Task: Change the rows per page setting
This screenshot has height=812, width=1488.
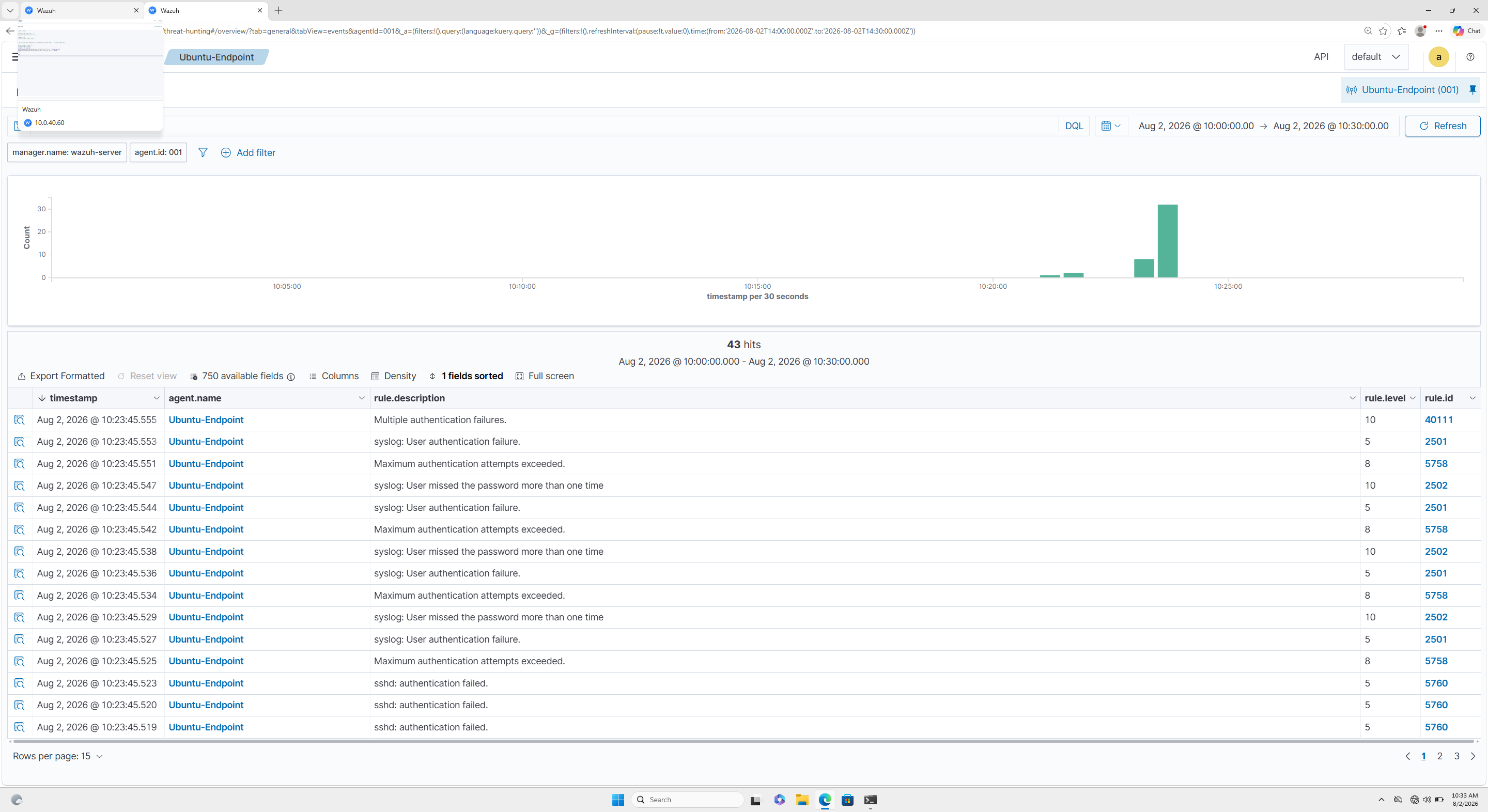Action: pyautogui.click(x=58, y=756)
